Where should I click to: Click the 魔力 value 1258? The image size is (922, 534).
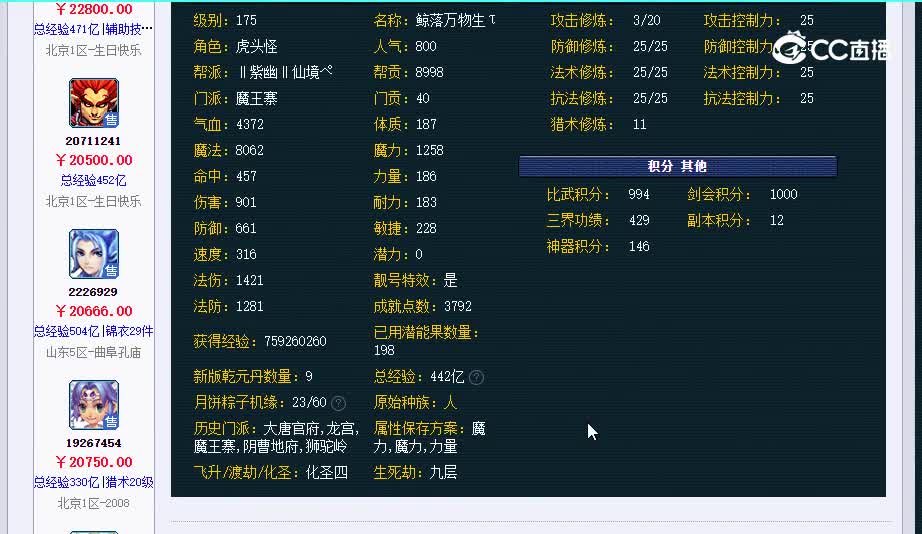coord(430,151)
